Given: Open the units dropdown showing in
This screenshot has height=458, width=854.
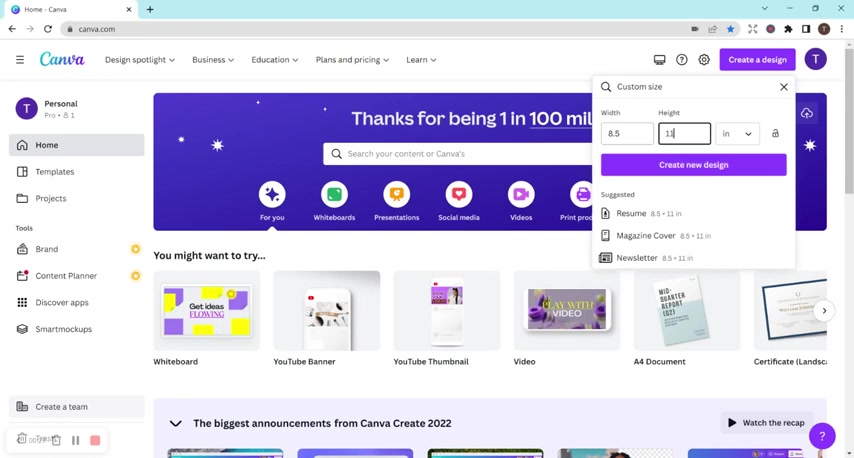Looking at the screenshot, I should click(x=737, y=133).
